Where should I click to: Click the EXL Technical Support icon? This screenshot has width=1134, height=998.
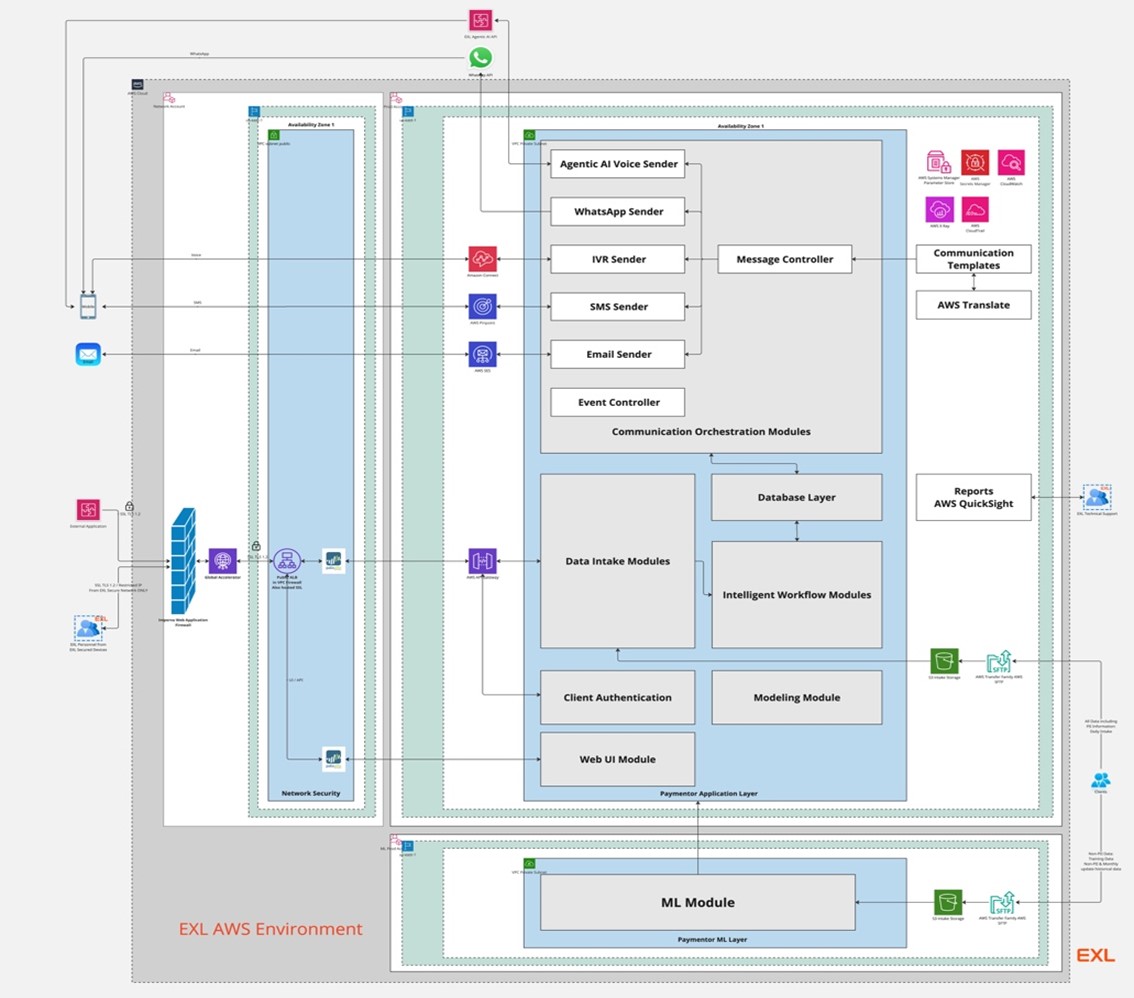(x=1096, y=497)
